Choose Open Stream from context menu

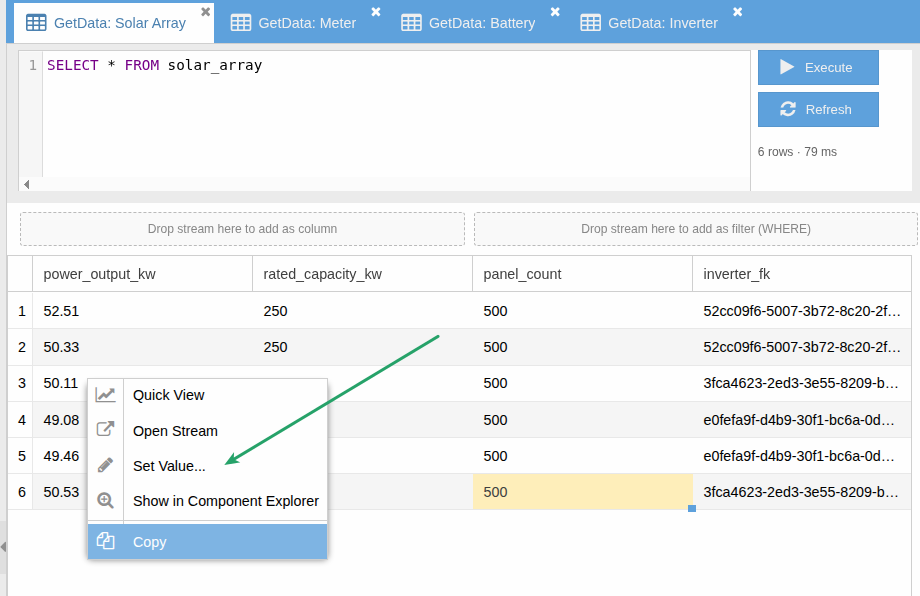click(207, 431)
